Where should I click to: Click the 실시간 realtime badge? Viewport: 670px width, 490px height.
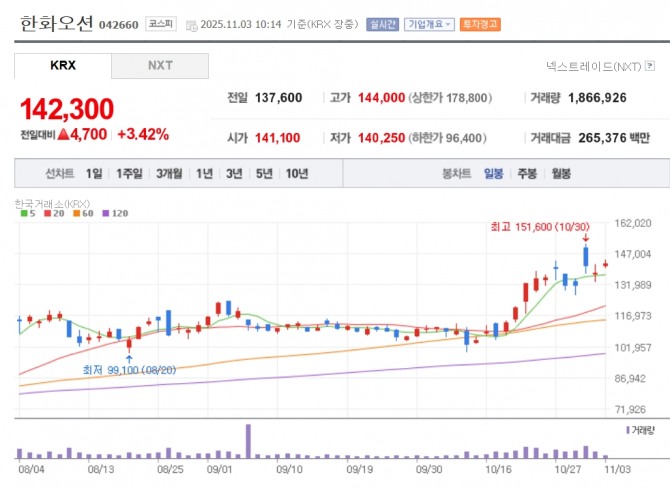pyautogui.click(x=382, y=24)
